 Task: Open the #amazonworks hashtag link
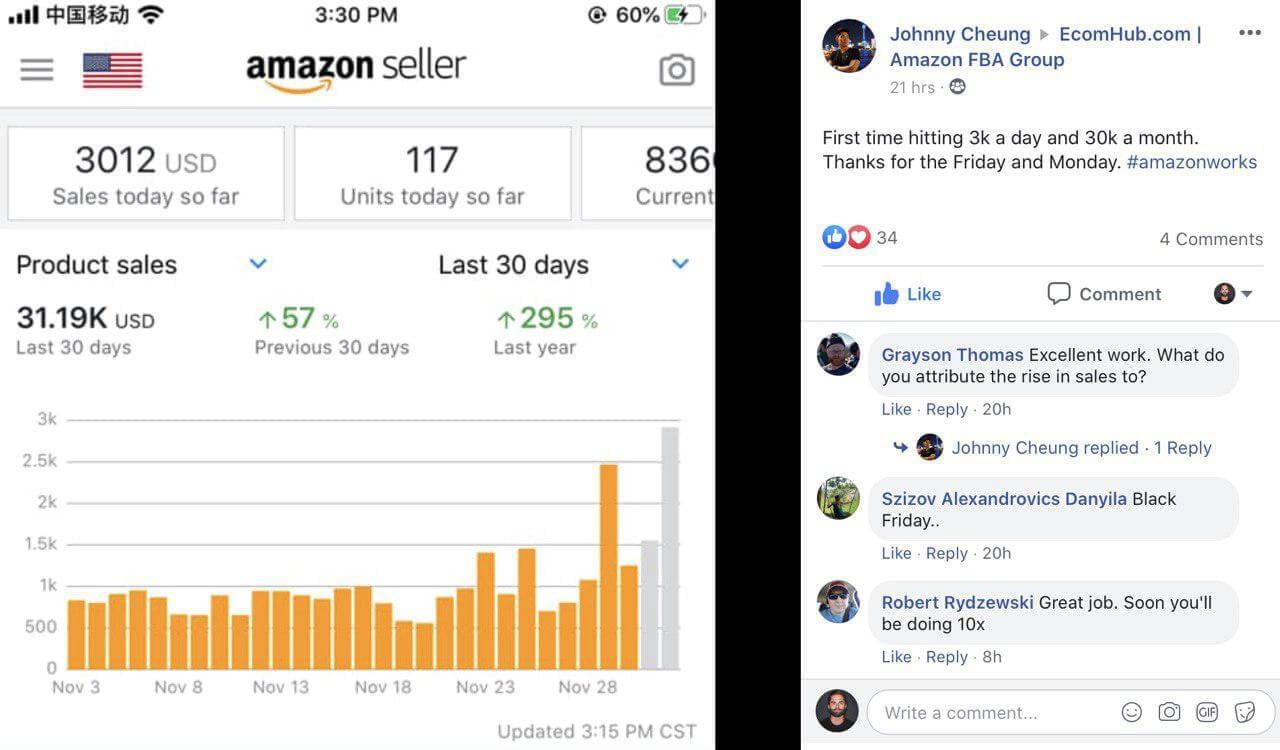click(1192, 162)
